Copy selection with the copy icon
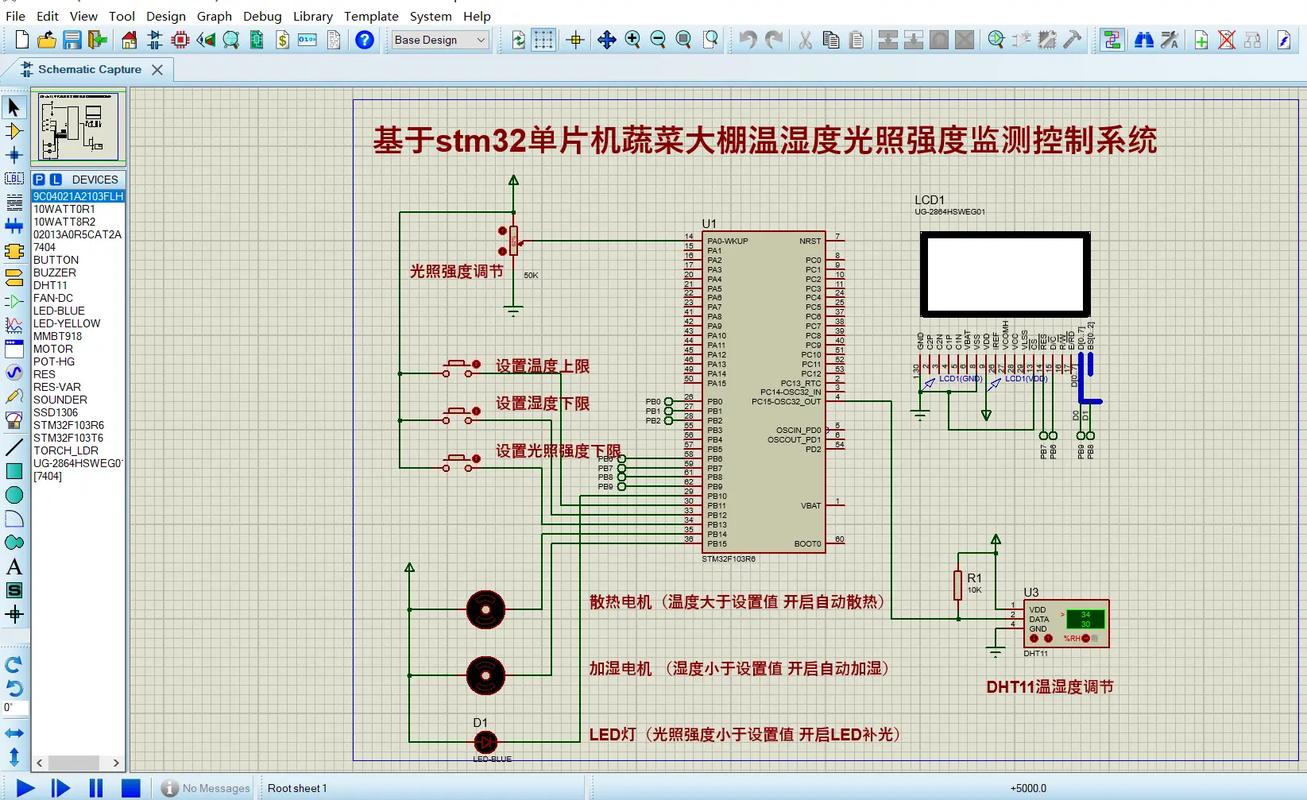Viewport: 1307px width, 800px height. pos(830,40)
